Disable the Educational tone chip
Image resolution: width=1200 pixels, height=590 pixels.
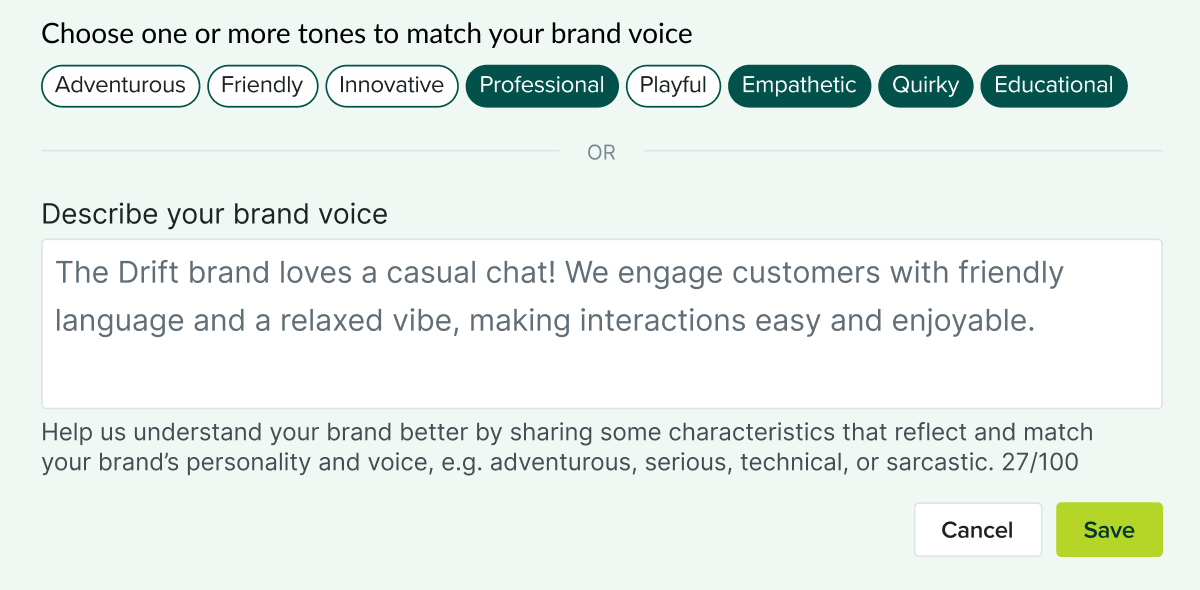click(1053, 85)
